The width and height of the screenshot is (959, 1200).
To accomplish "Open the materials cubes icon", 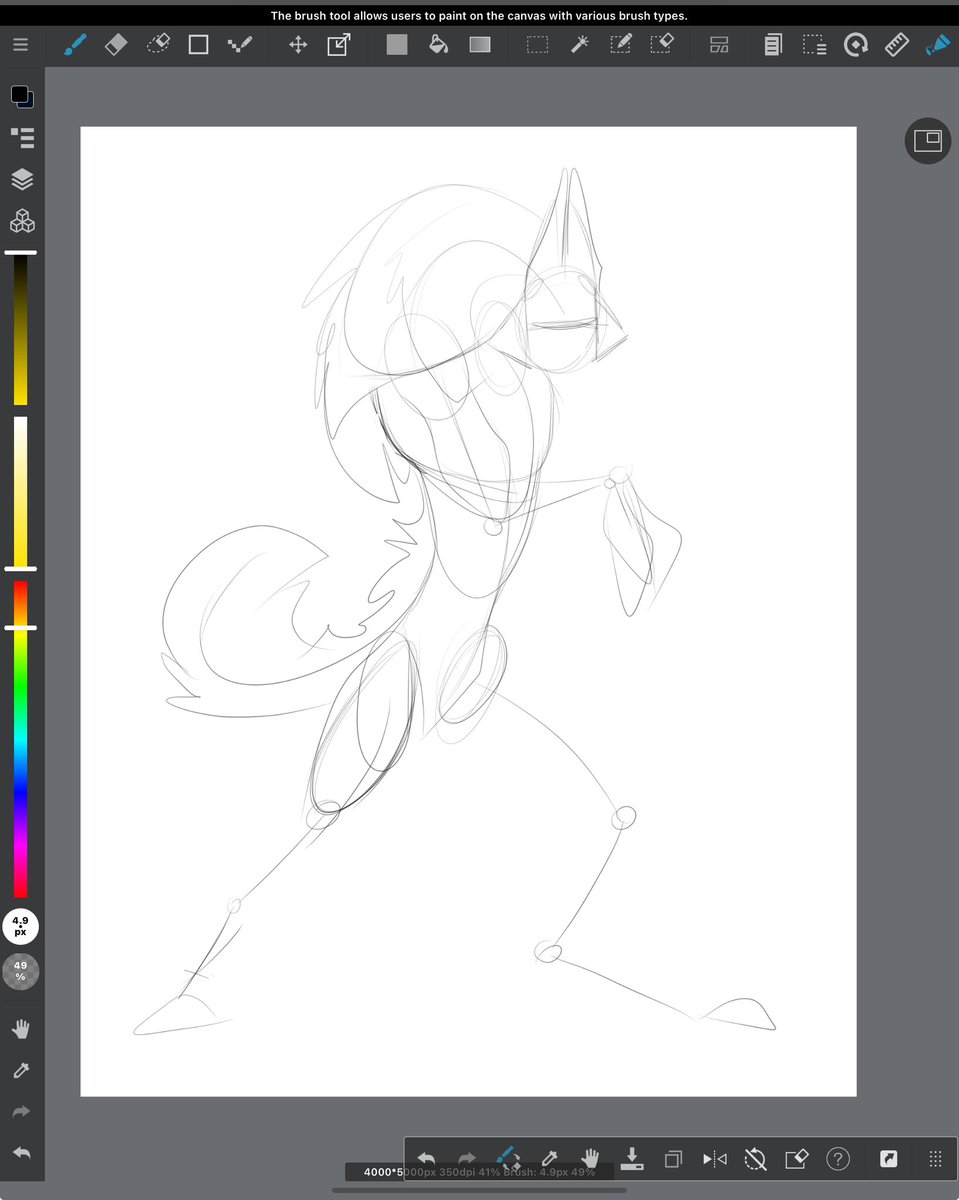I will tap(22, 221).
